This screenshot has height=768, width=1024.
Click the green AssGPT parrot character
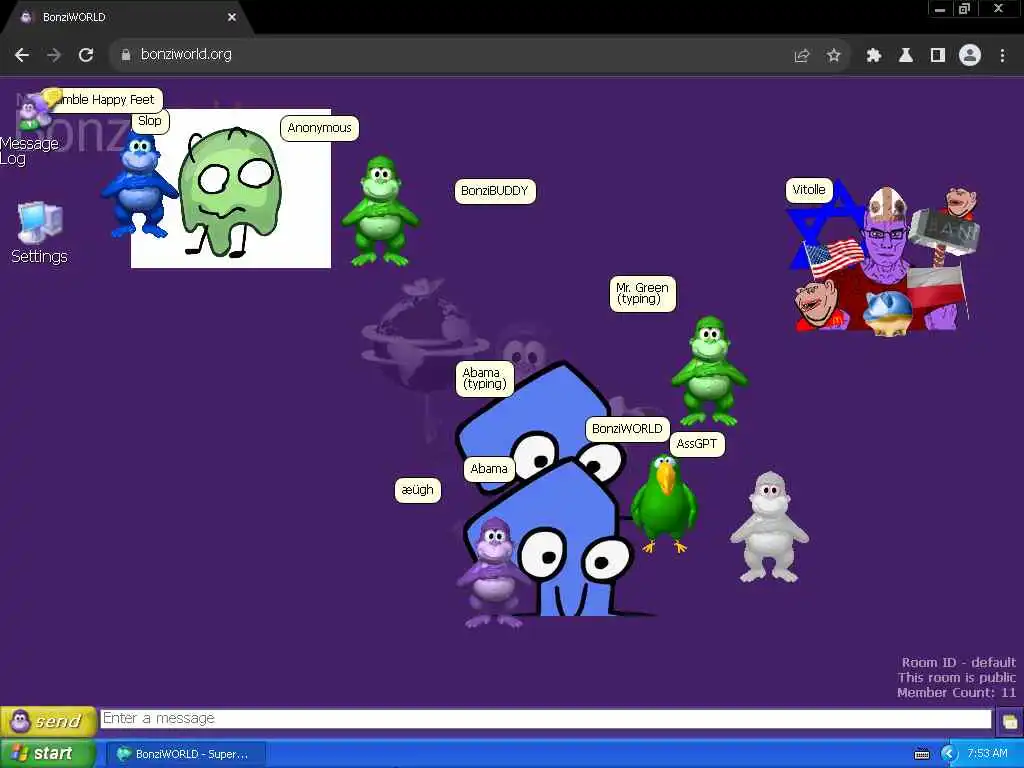click(x=664, y=504)
